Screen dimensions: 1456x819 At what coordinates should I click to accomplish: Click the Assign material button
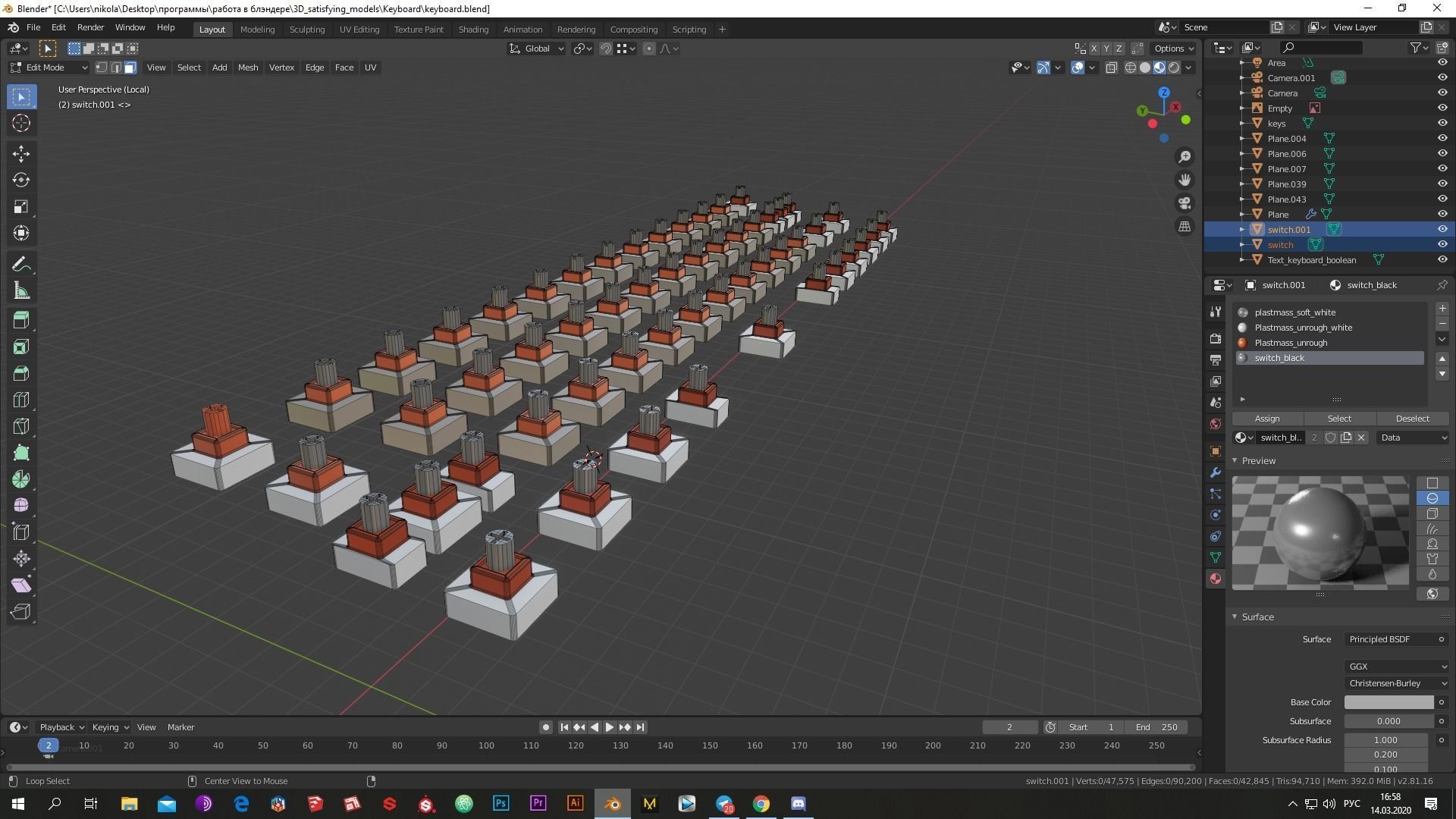pyautogui.click(x=1267, y=419)
